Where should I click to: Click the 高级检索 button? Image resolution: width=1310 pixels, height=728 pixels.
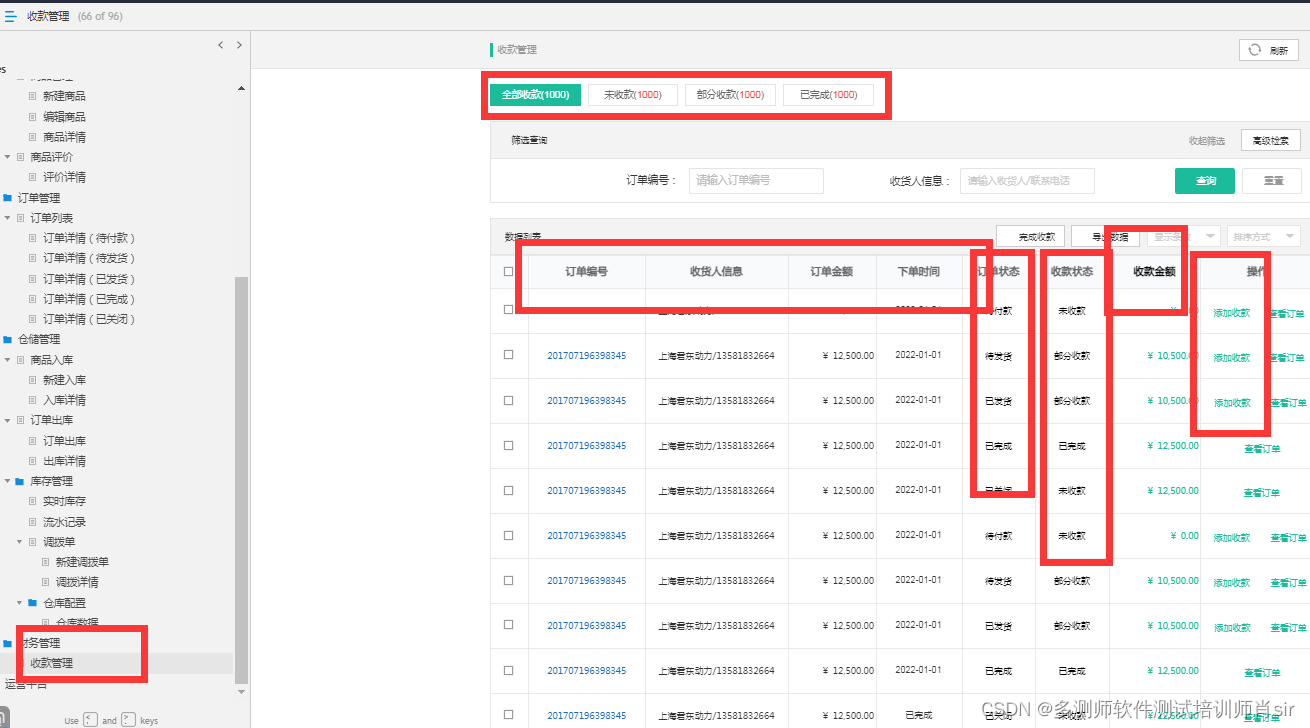click(x=1271, y=141)
